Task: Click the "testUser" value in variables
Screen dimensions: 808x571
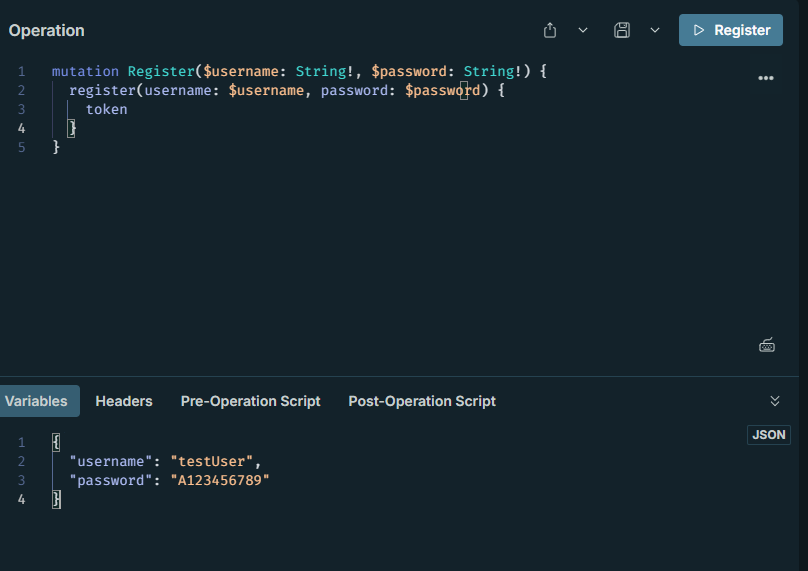Action: tap(212, 461)
